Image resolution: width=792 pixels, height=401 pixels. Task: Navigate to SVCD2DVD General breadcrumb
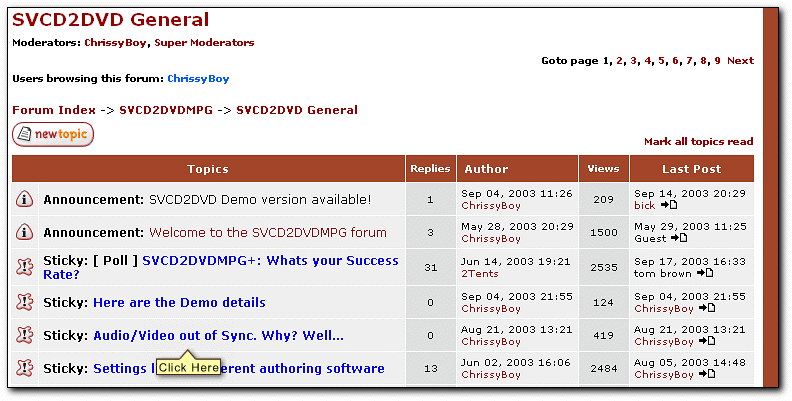pyautogui.click(x=297, y=110)
